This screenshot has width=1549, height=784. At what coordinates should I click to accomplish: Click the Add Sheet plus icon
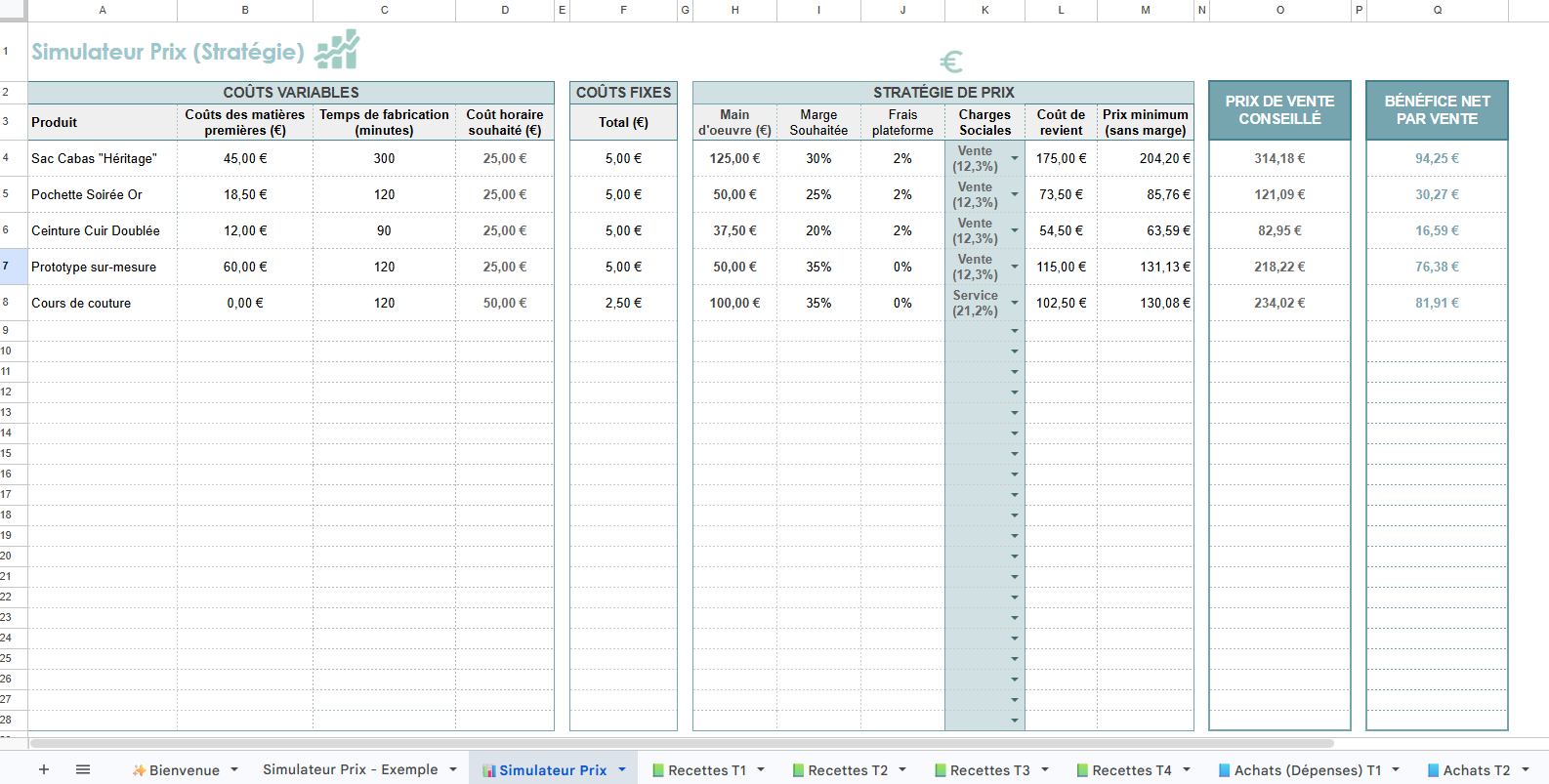[x=44, y=769]
